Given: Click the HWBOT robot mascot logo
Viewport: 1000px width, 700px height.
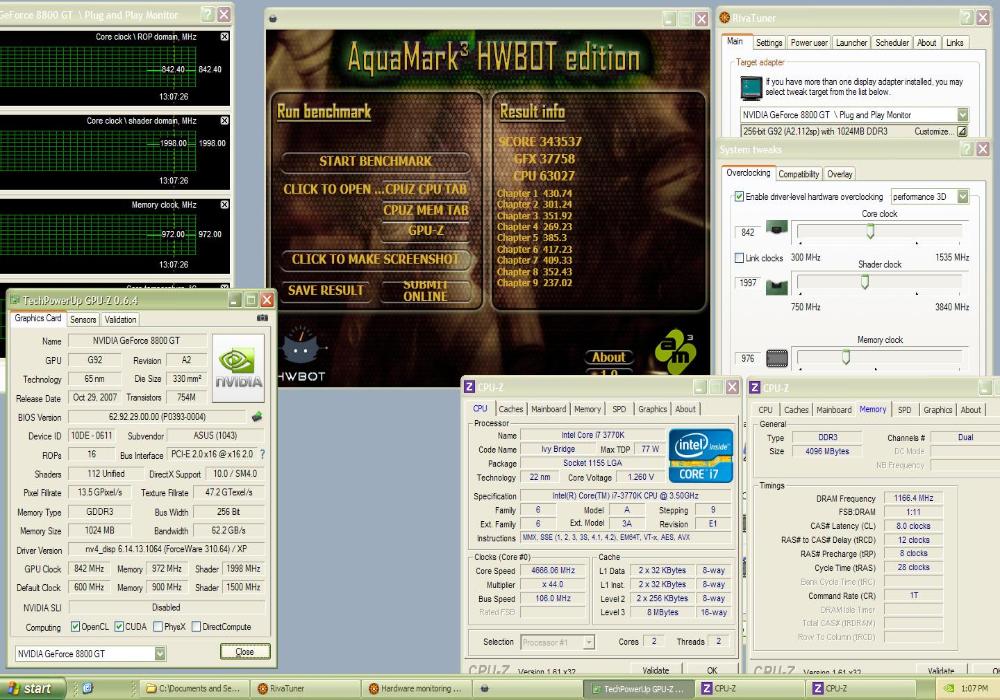Looking at the screenshot, I should point(302,356).
